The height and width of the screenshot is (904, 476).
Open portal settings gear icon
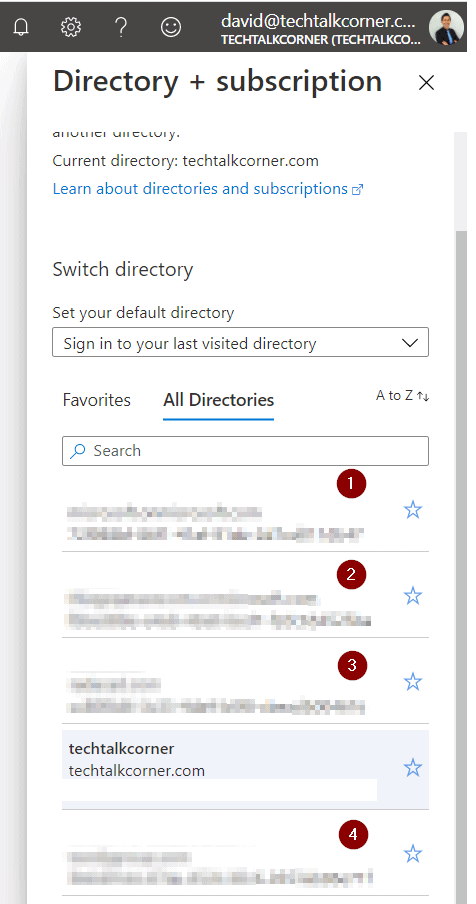tap(71, 27)
